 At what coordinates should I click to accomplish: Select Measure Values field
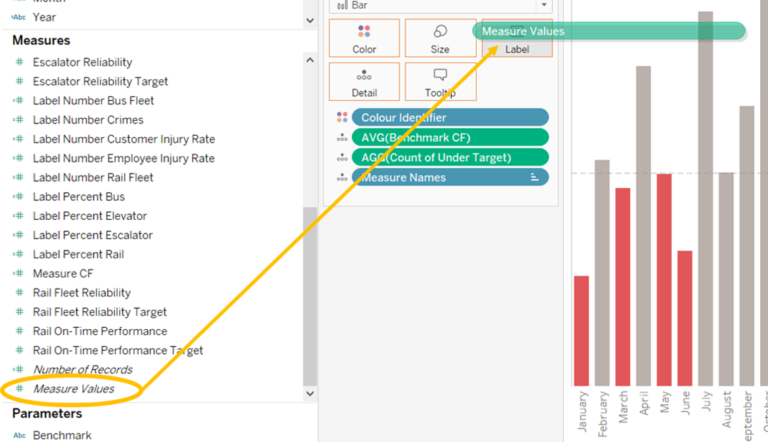coord(73,389)
